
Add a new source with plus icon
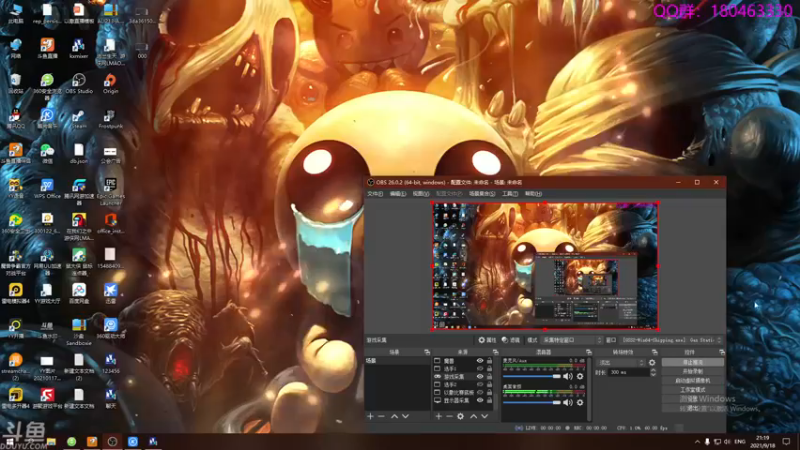[x=438, y=416]
